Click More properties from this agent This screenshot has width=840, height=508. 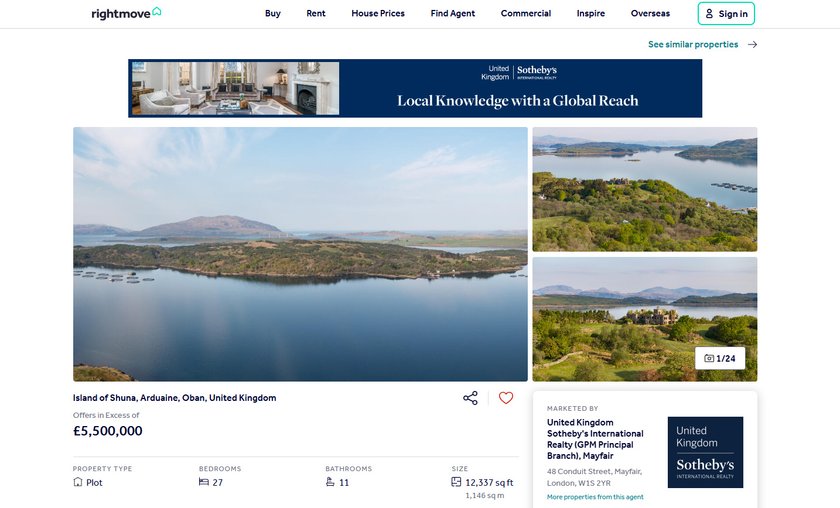(595, 497)
